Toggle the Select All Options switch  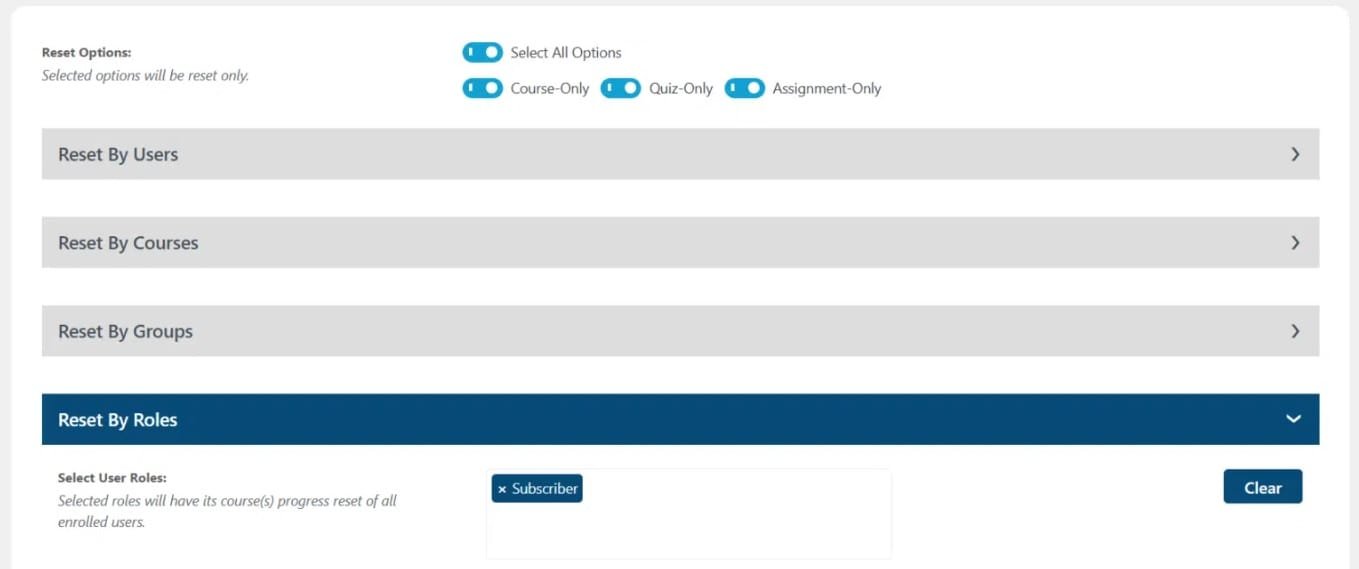click(482, 52)
